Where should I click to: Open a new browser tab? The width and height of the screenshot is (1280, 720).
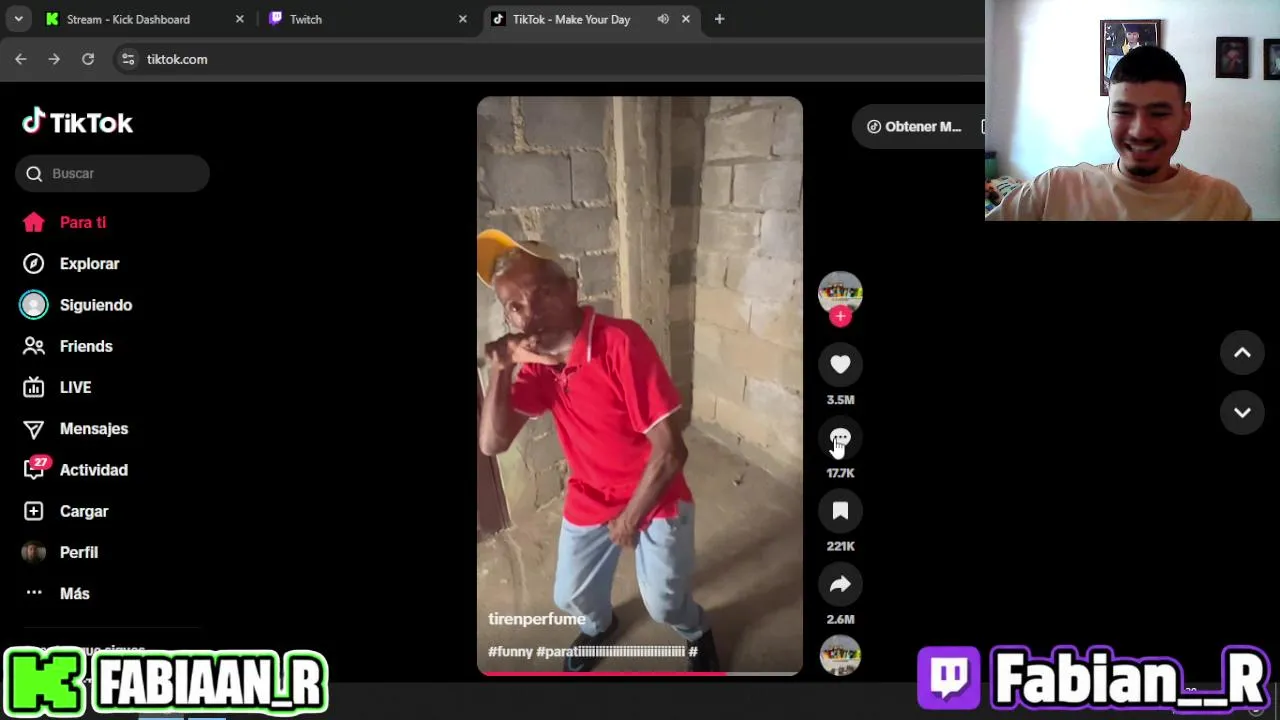[719, 19]
